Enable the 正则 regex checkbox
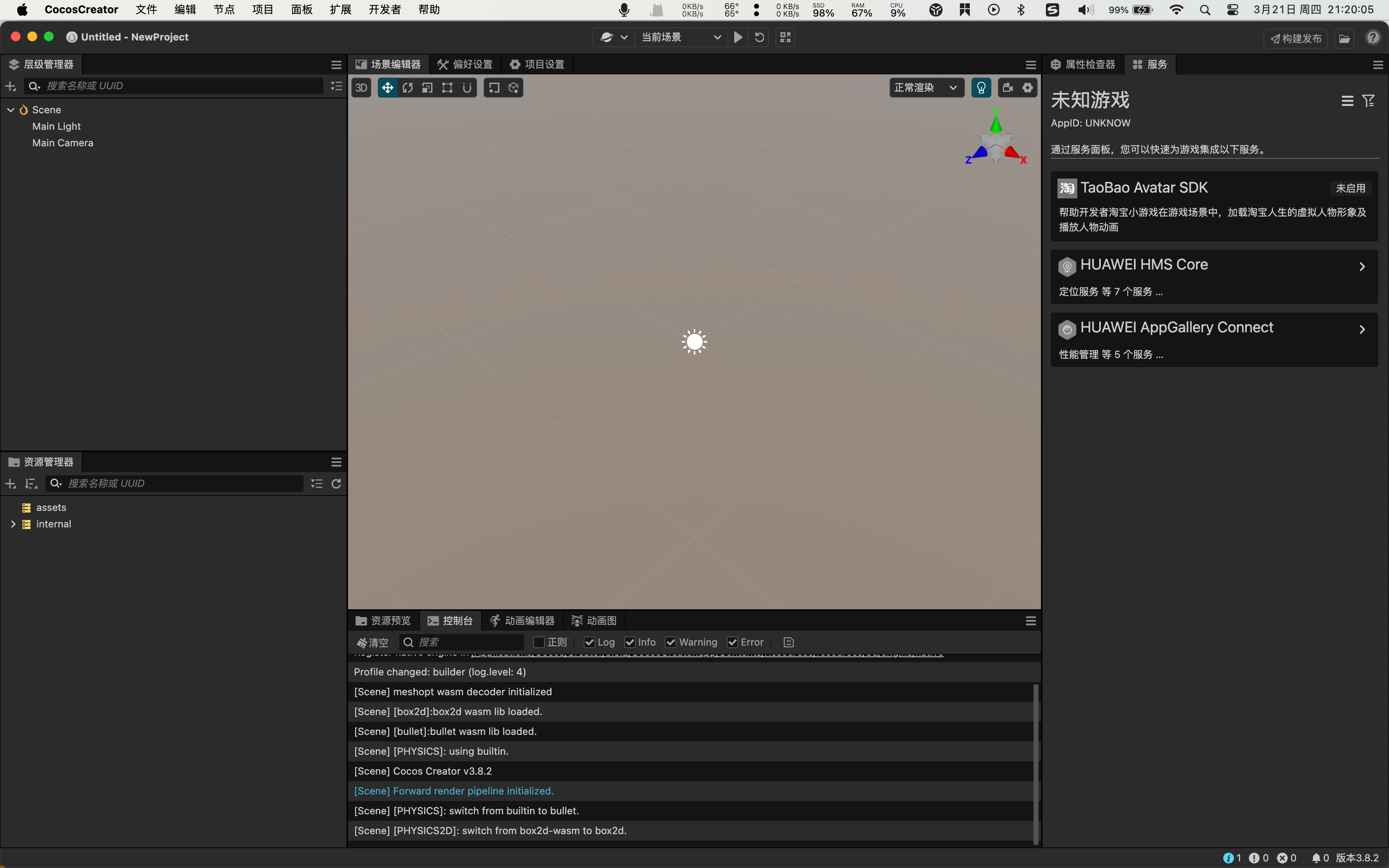The image size is (1389, 868). point(539,642)
